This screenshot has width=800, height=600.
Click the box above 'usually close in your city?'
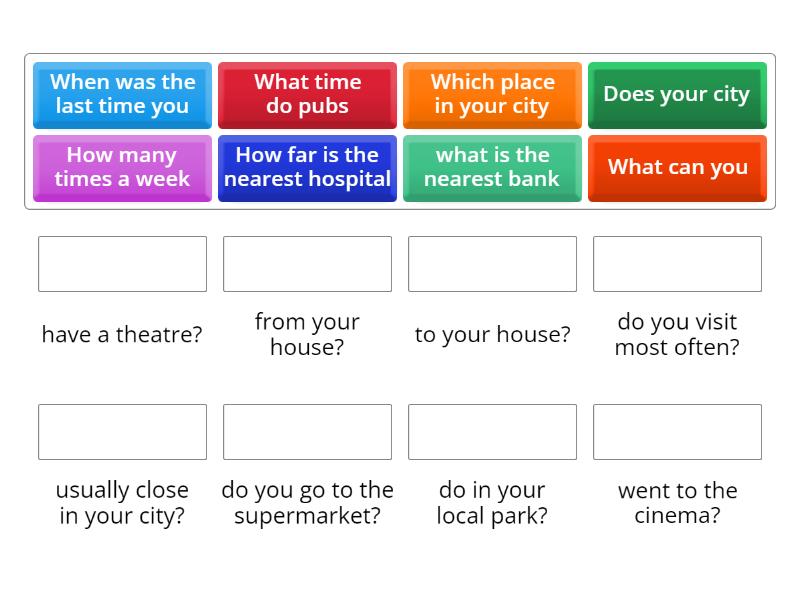coord(122,432)
